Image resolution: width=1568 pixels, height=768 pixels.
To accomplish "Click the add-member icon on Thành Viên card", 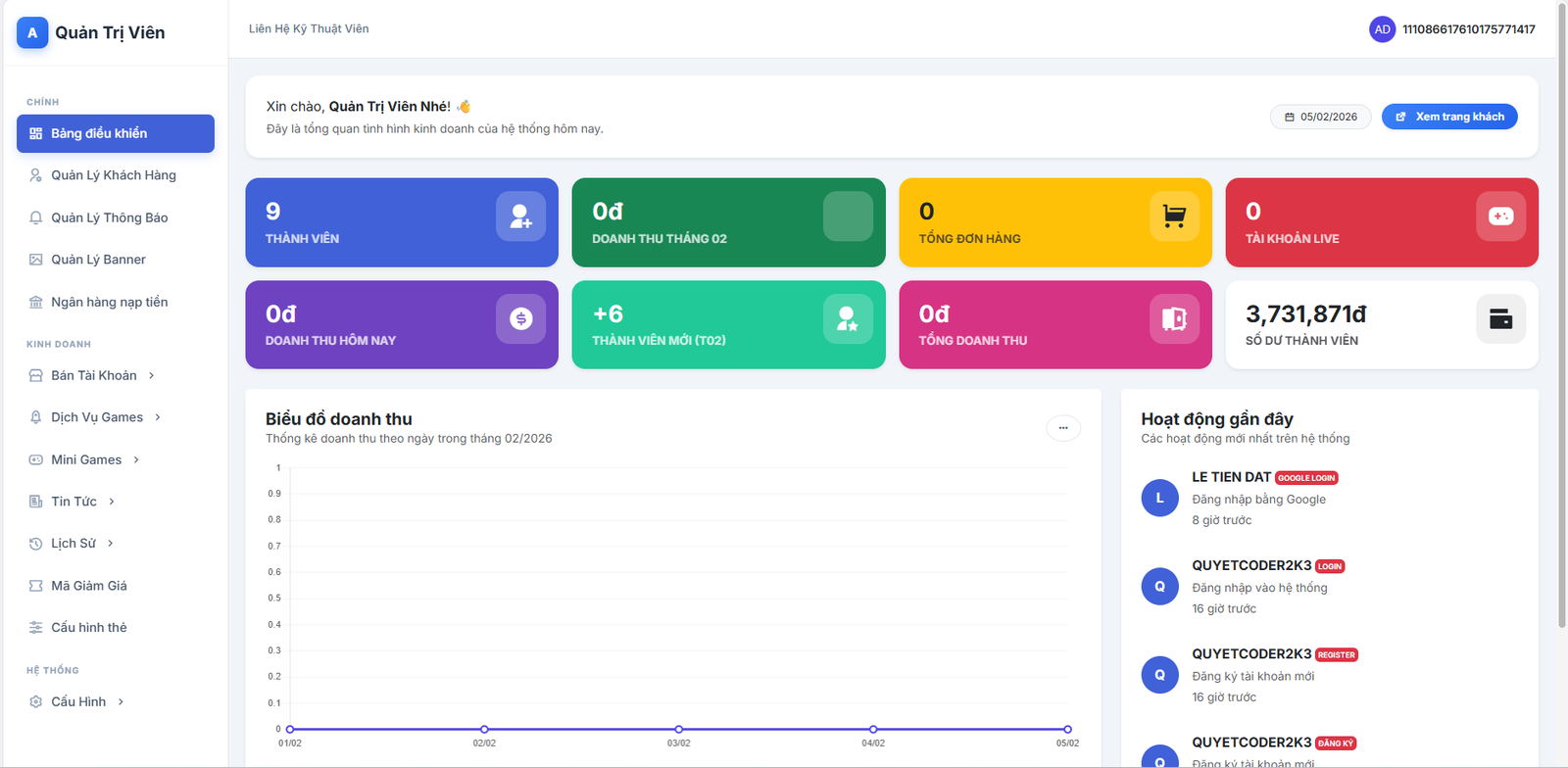I will (520, 216).
